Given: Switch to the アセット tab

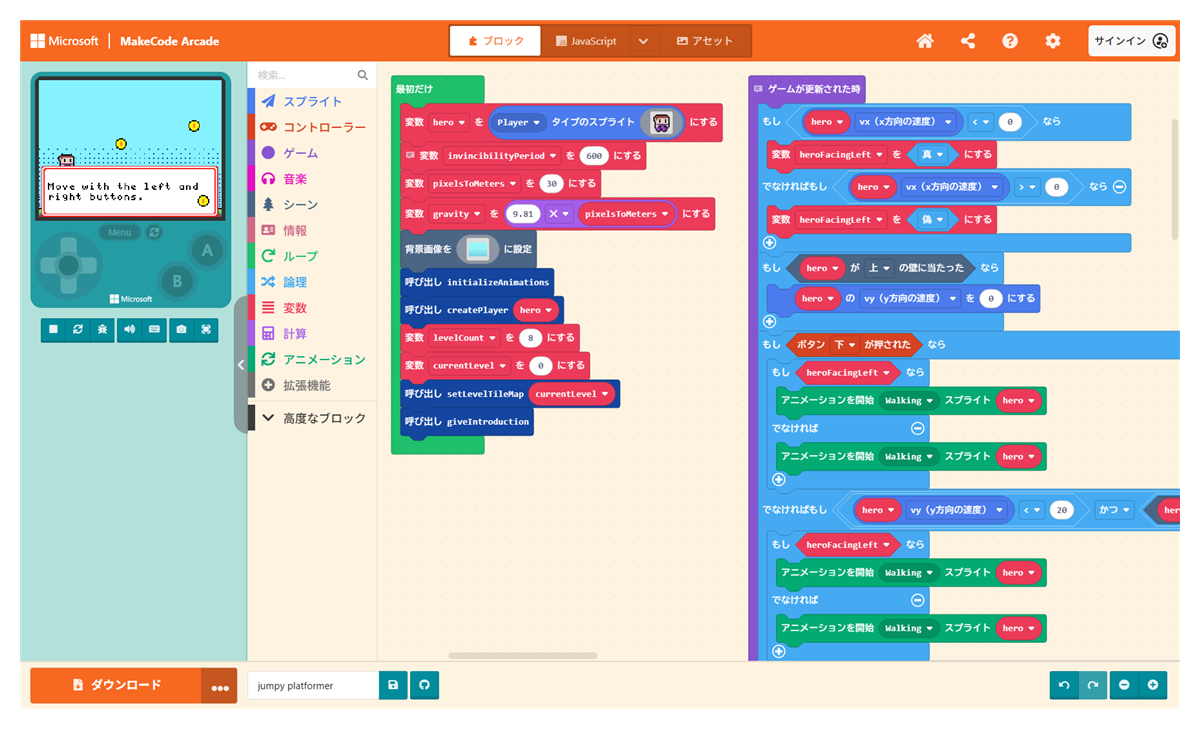Looking at the screenshot, I should (x=705, y=41).
